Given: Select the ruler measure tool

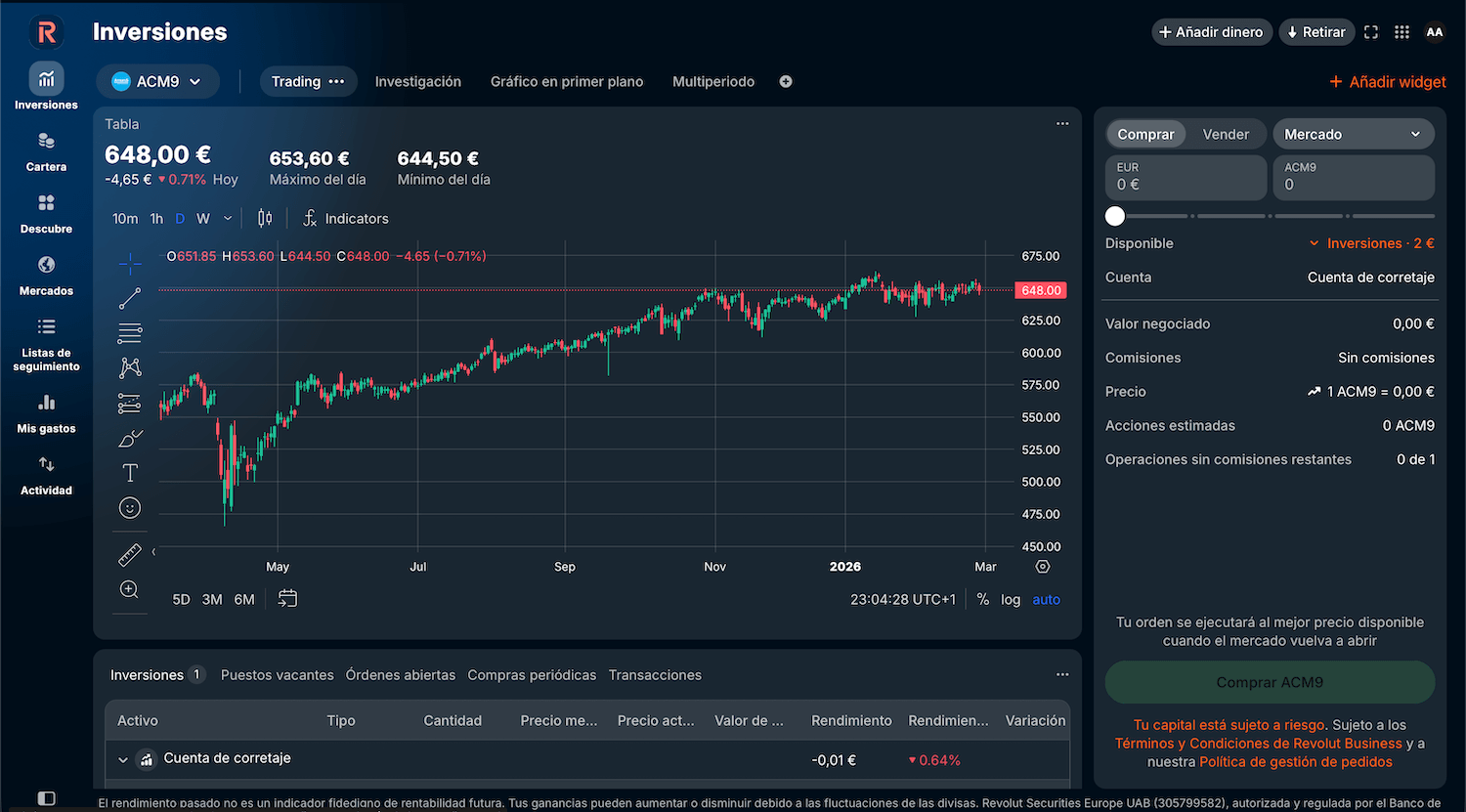Looking at the screenshot, I should [130, 555].
